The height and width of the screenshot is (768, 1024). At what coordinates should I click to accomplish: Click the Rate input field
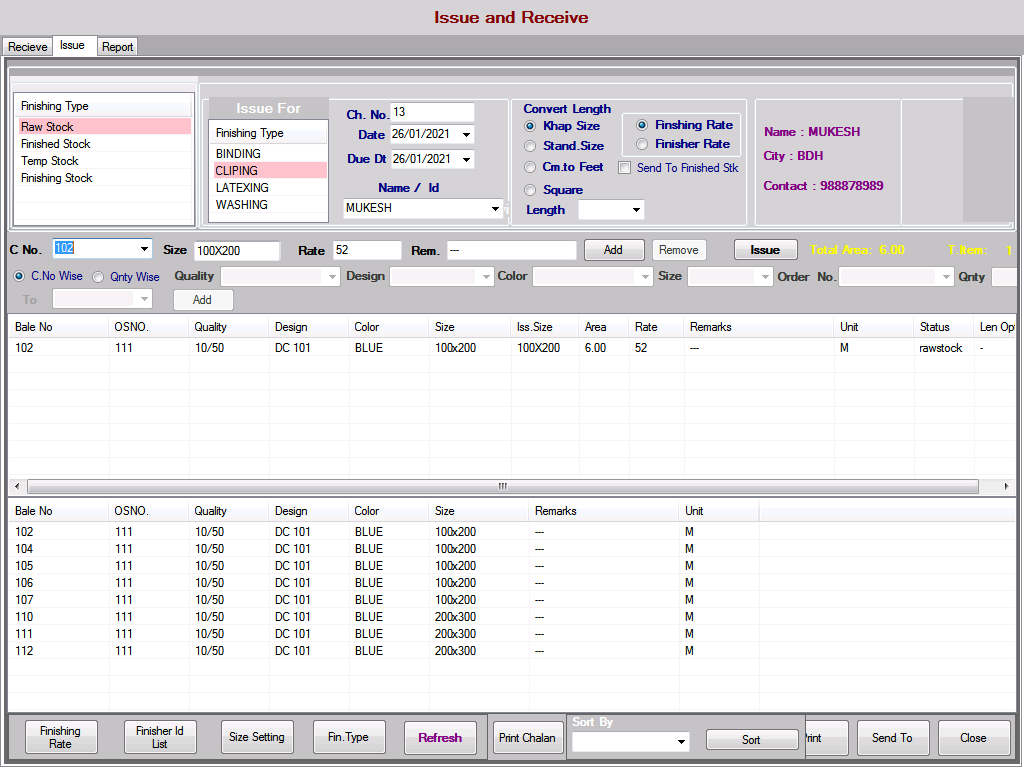[x=366, y=250]
